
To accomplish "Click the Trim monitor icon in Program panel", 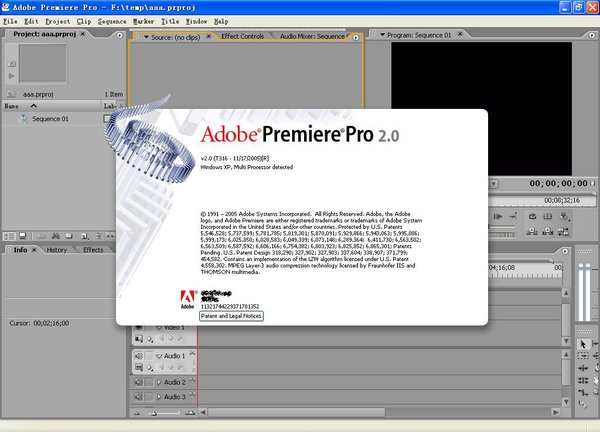I will pyautogui.click(x=563, y=231).
